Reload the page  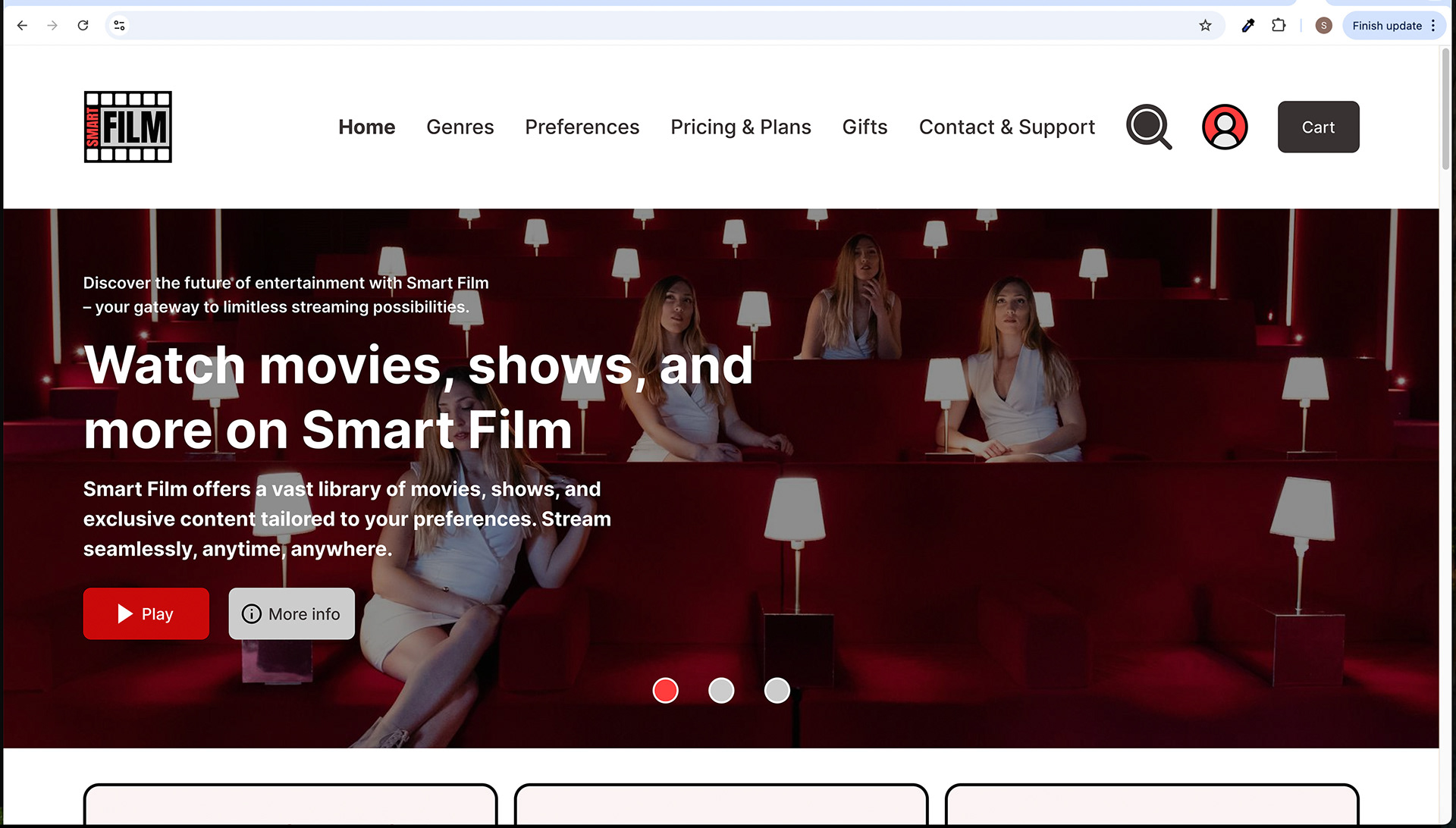coord(83,25)
